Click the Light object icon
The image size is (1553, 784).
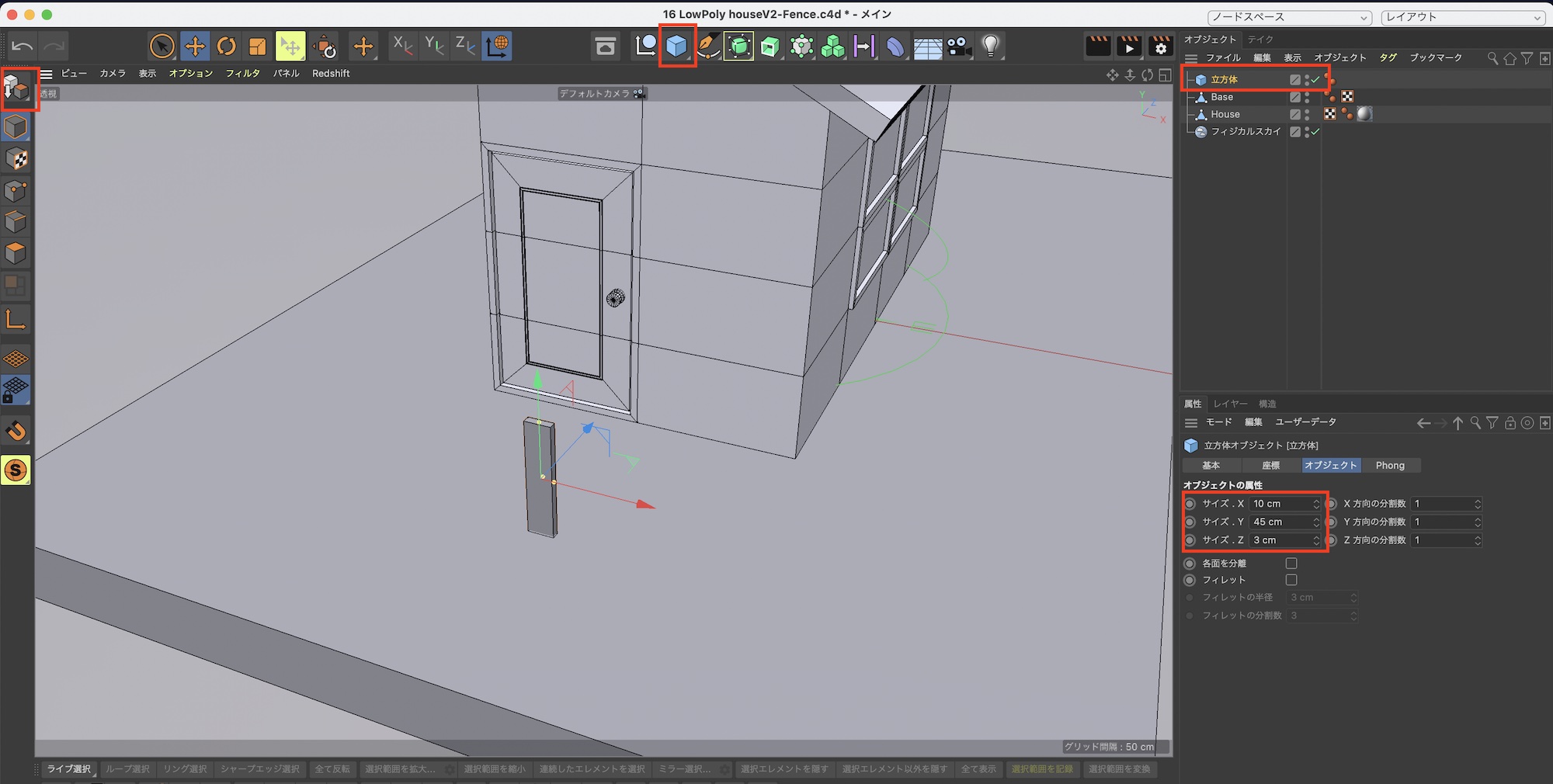(990, 47)
